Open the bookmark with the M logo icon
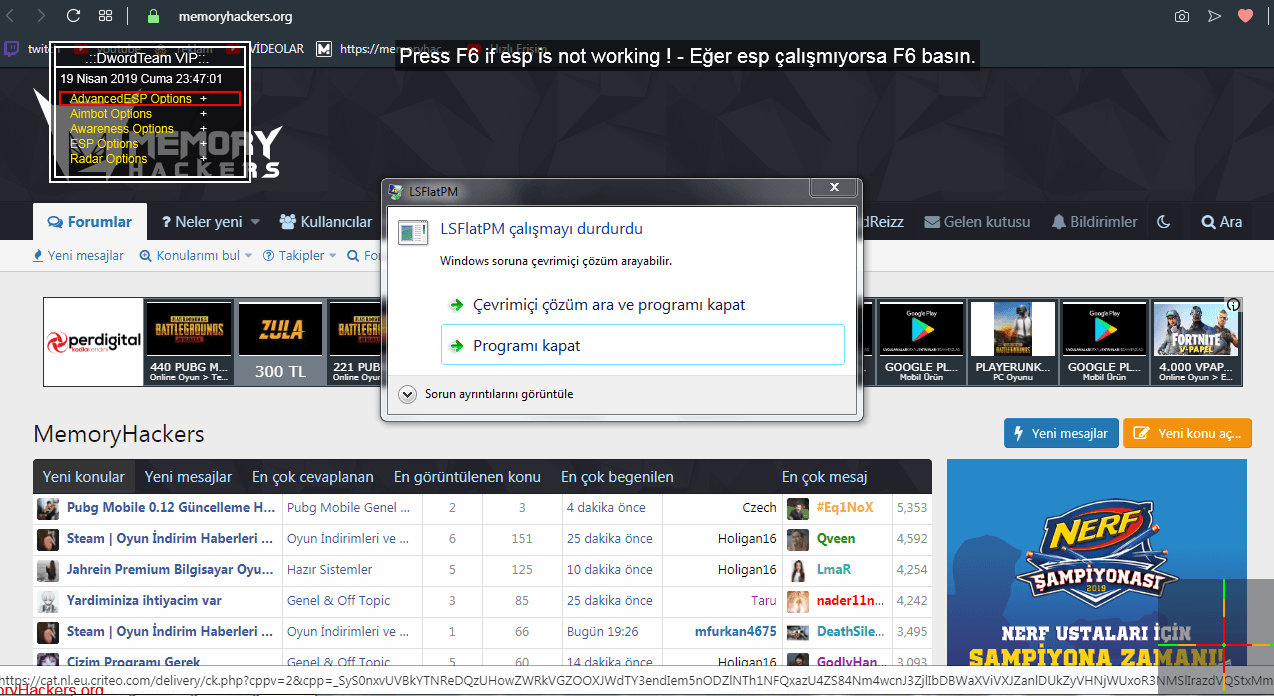 pos(324,48)
